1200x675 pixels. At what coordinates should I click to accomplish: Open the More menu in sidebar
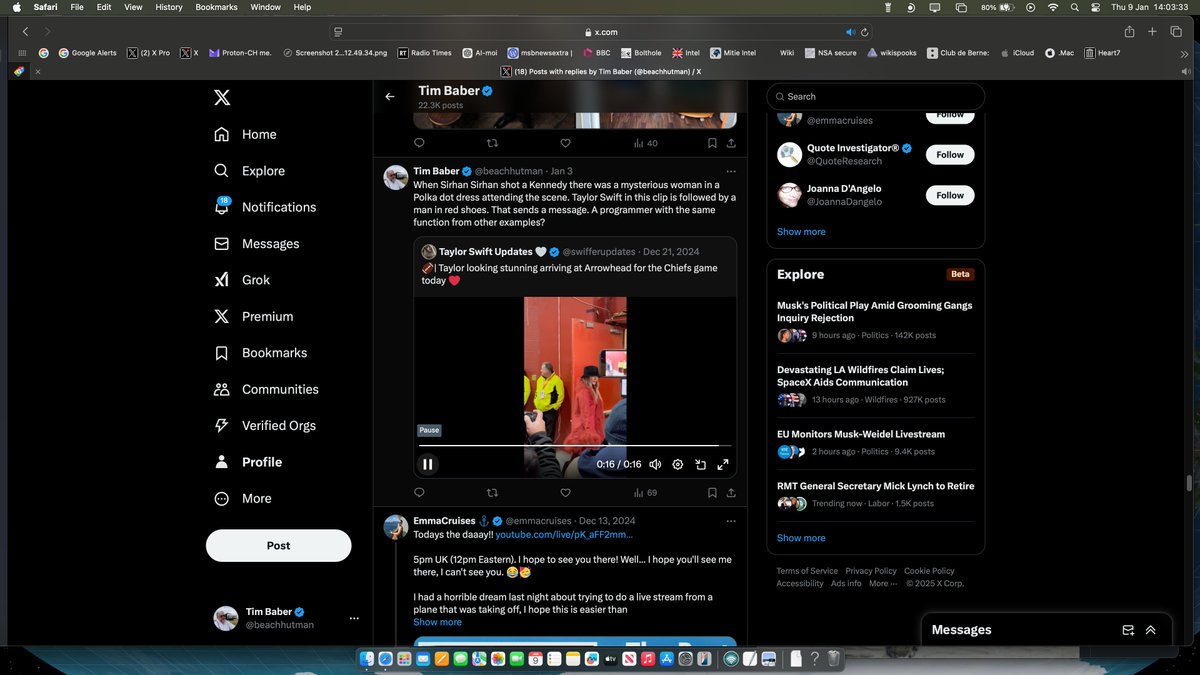click(242, 498)
